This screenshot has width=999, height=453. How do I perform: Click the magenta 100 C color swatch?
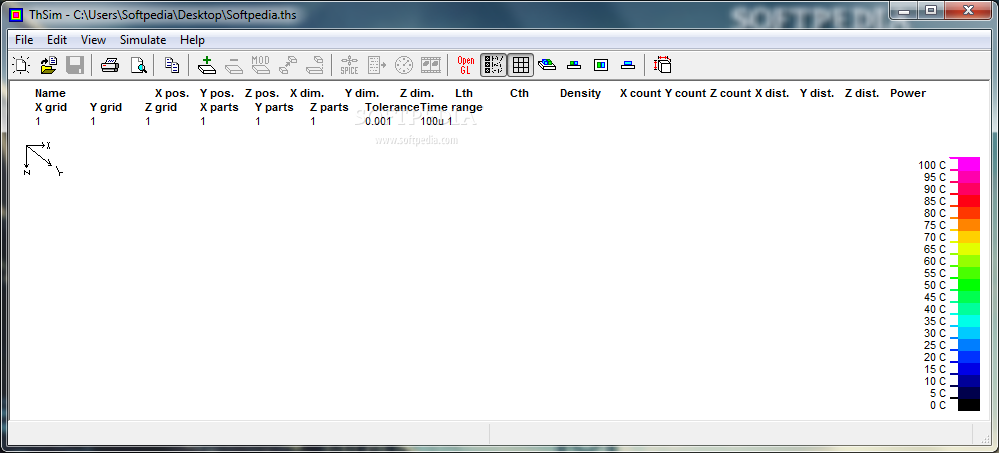point(969,164)
